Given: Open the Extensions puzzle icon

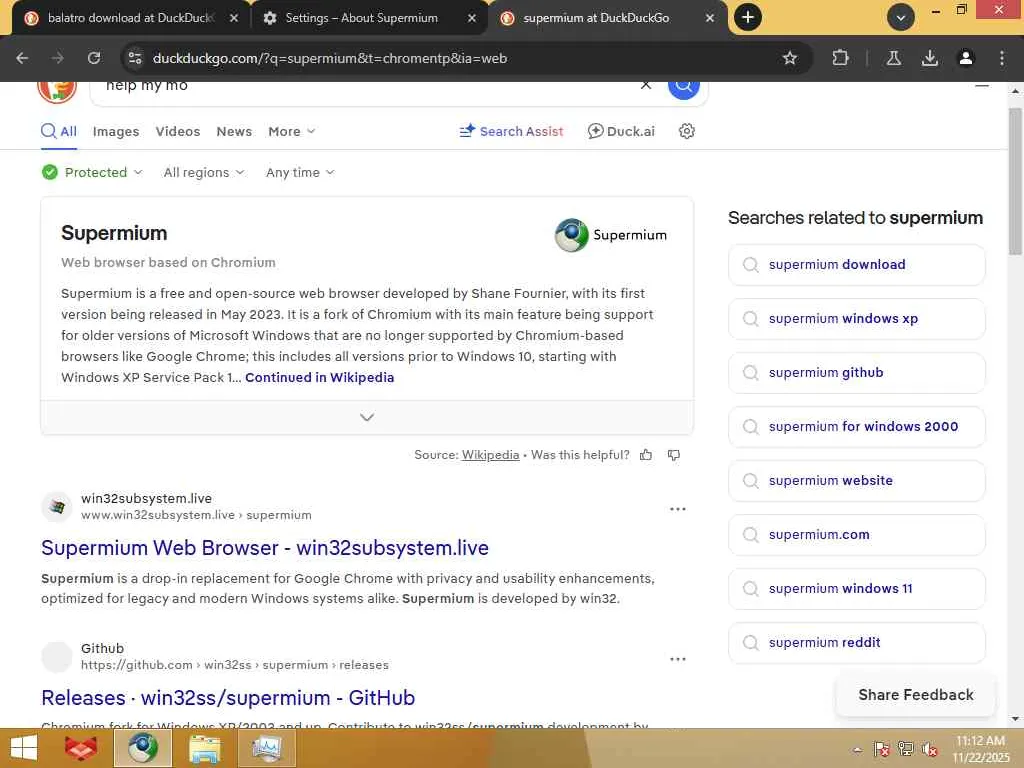Looking at the screenshot, I should [840, 58].
